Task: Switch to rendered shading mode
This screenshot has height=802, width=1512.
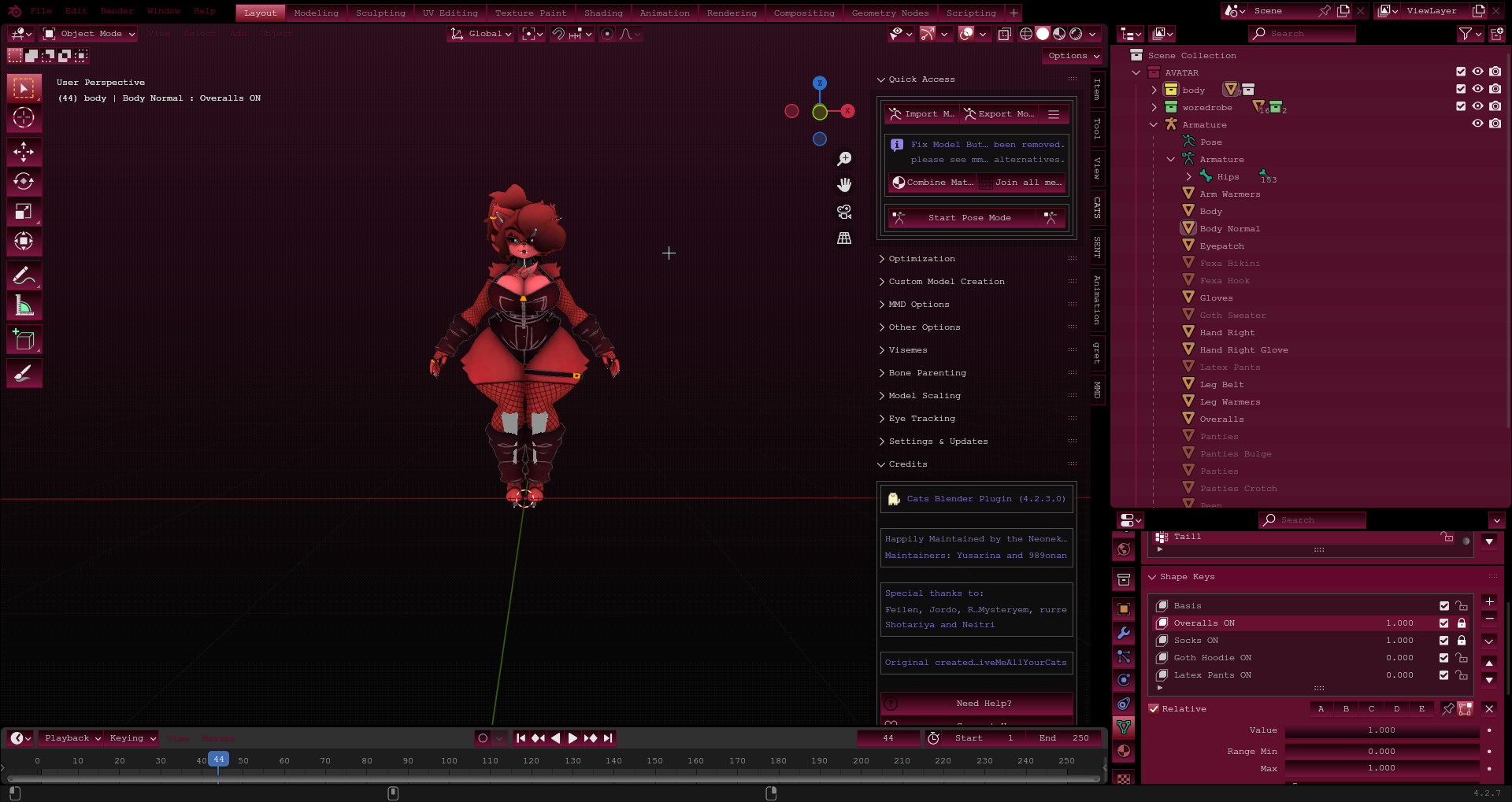Action: [1076, 34]
